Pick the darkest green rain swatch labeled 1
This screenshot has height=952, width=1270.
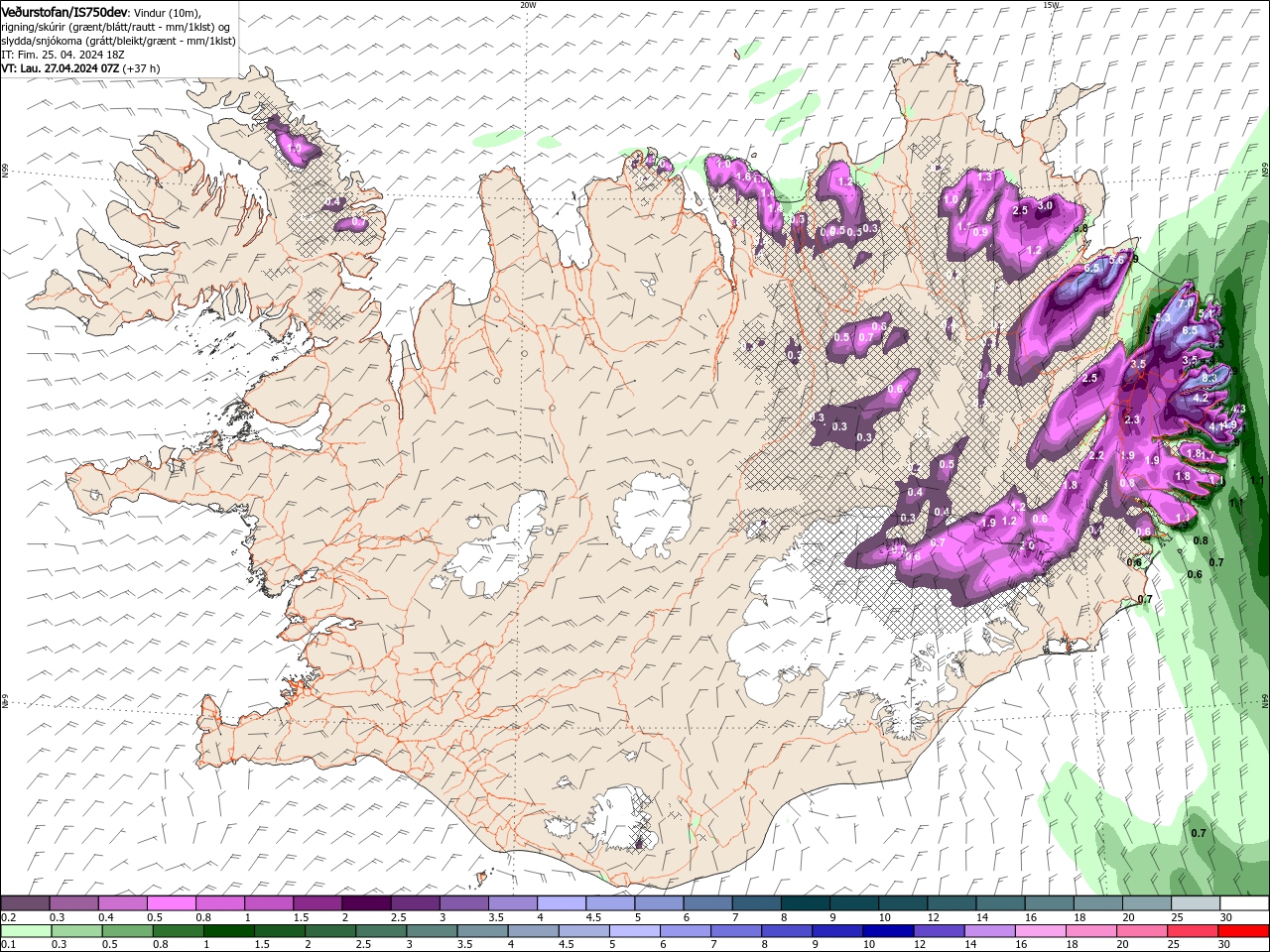(x=229, y=931)
